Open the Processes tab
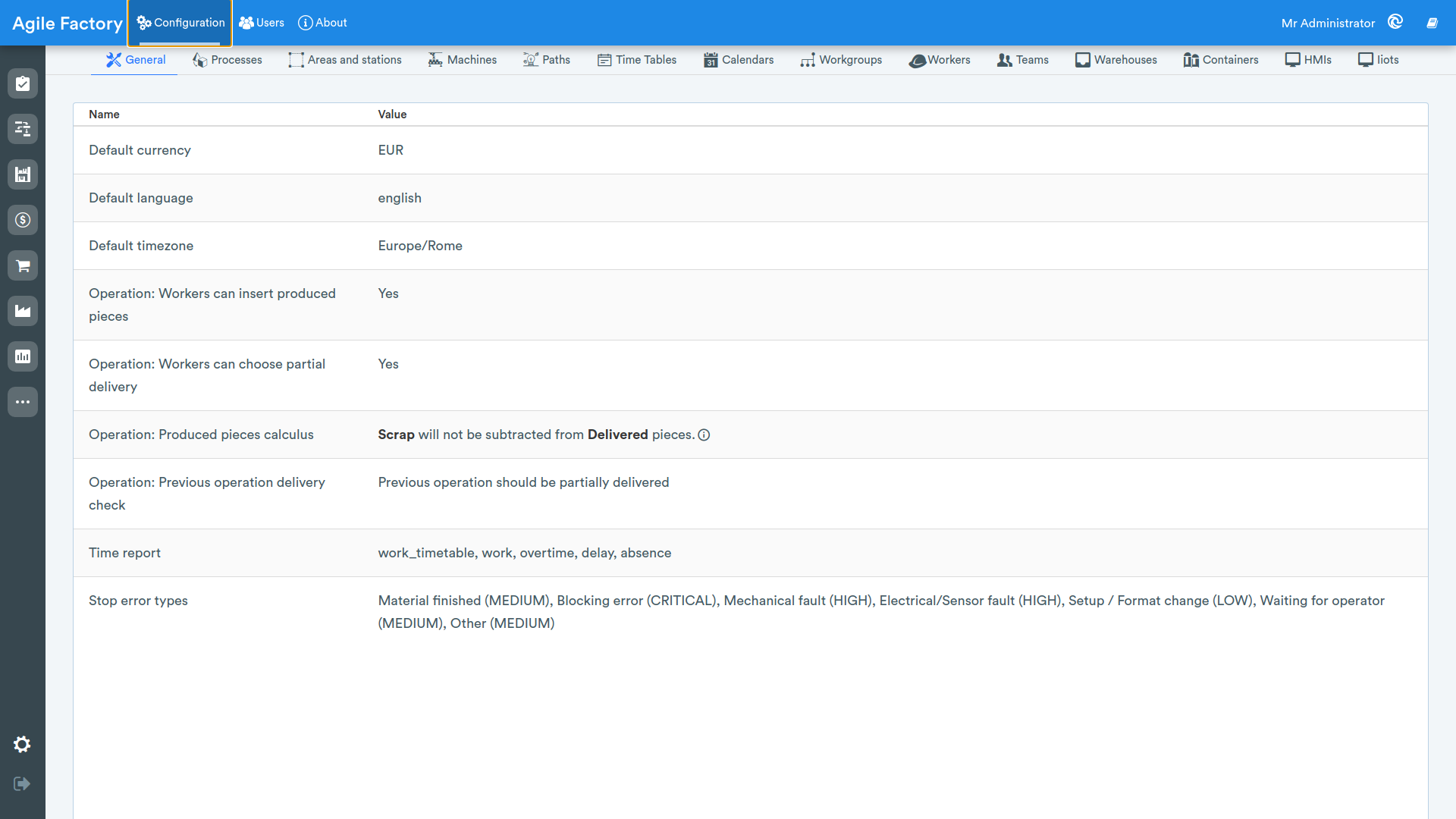Image resolution: width=1456 pixels, height=819 pixels. 227,60
